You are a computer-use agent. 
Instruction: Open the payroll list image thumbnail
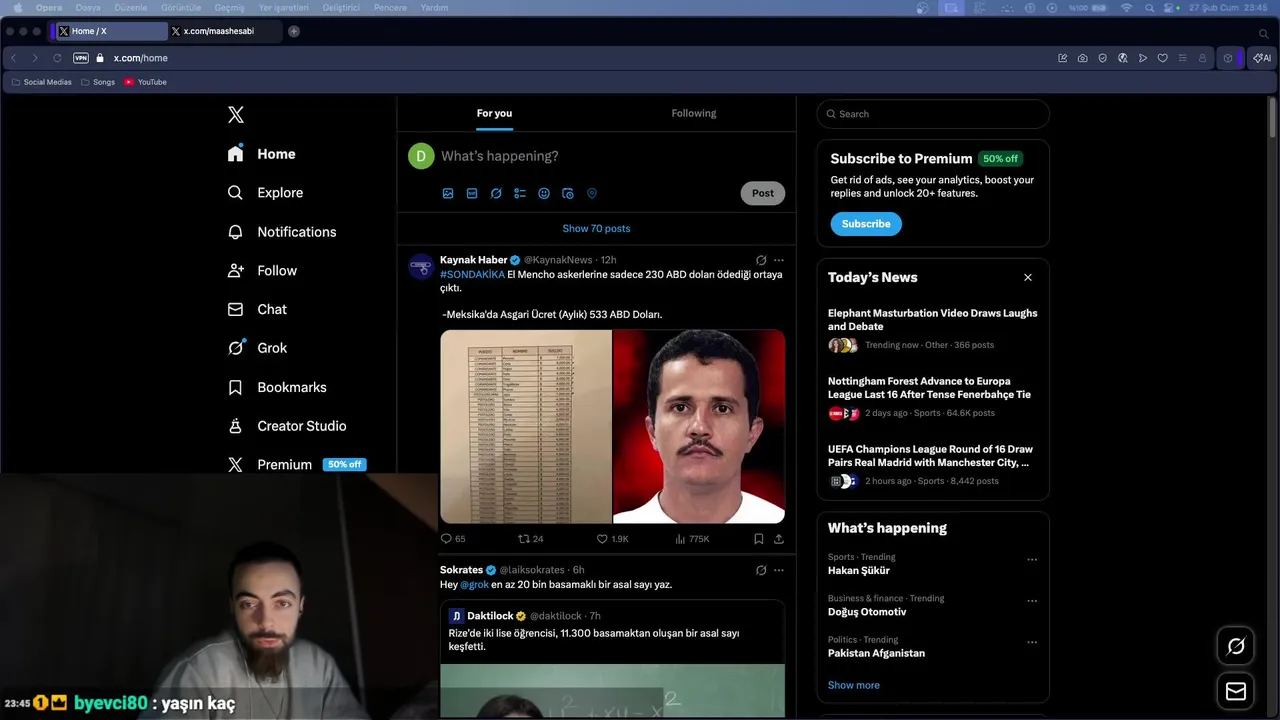[x=526, y=427]
